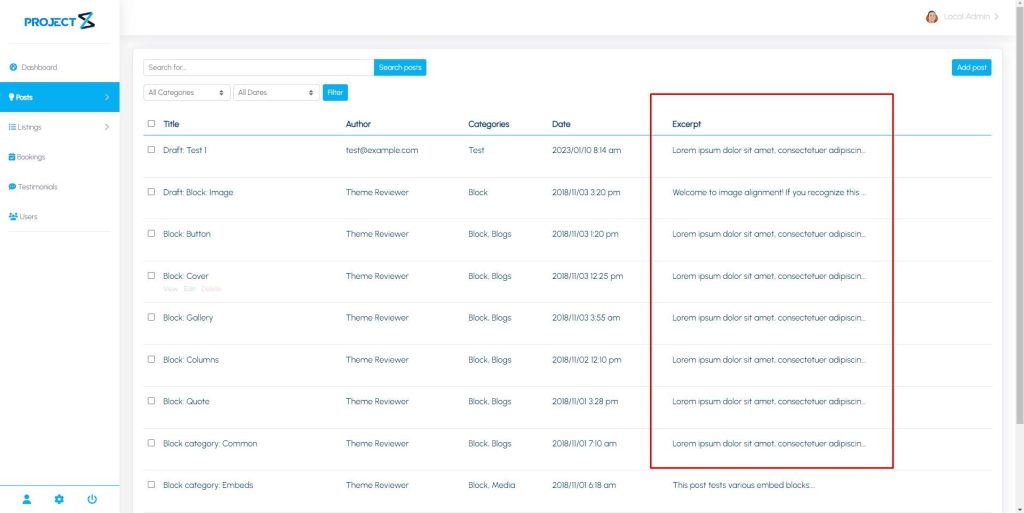Click the Add post button
The height and width of the screenshot is (513, 1024).
[x=971, y=67]
